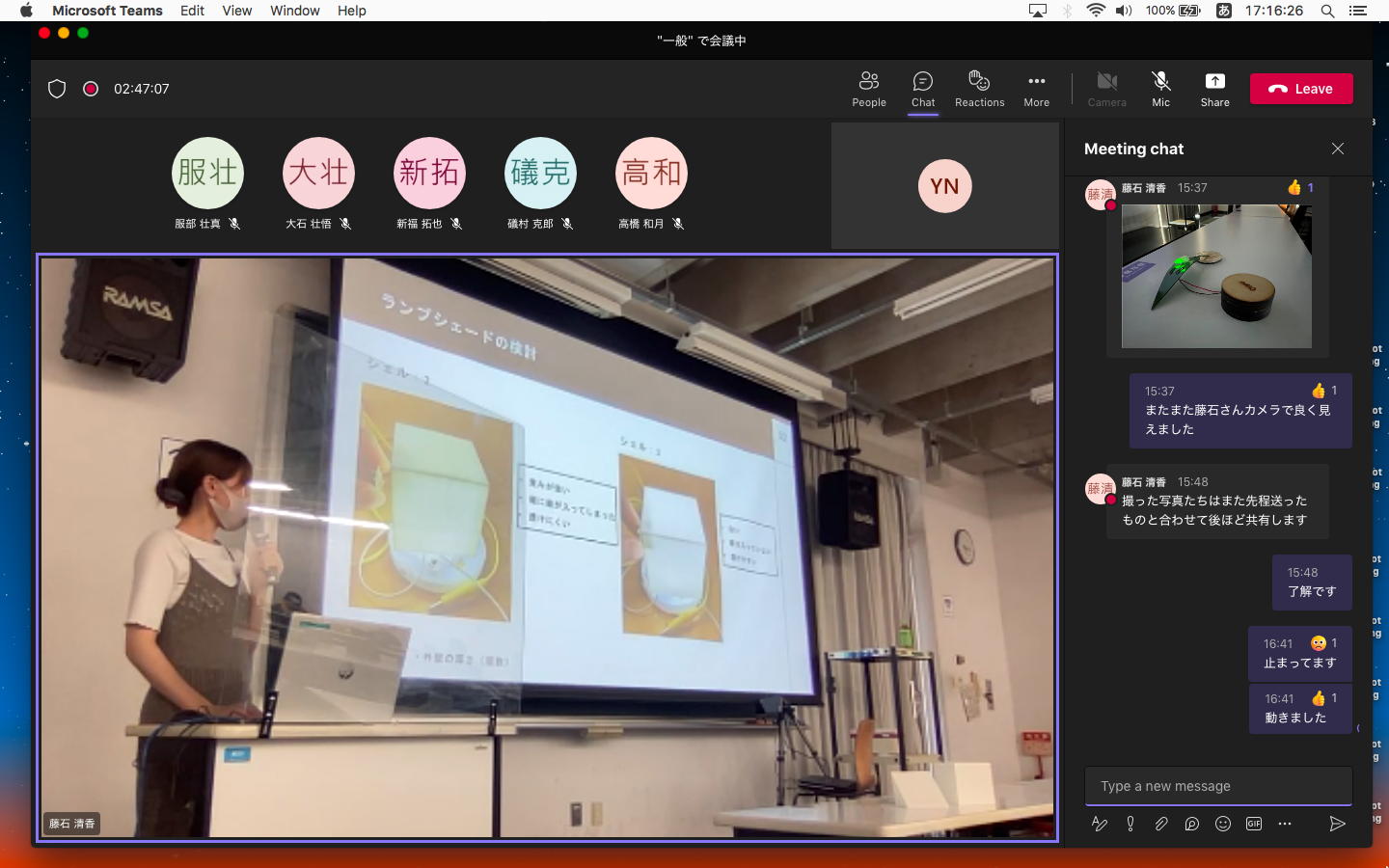Click thumbs-up reaction on 15:37 text message

[x=1323, y=391]
